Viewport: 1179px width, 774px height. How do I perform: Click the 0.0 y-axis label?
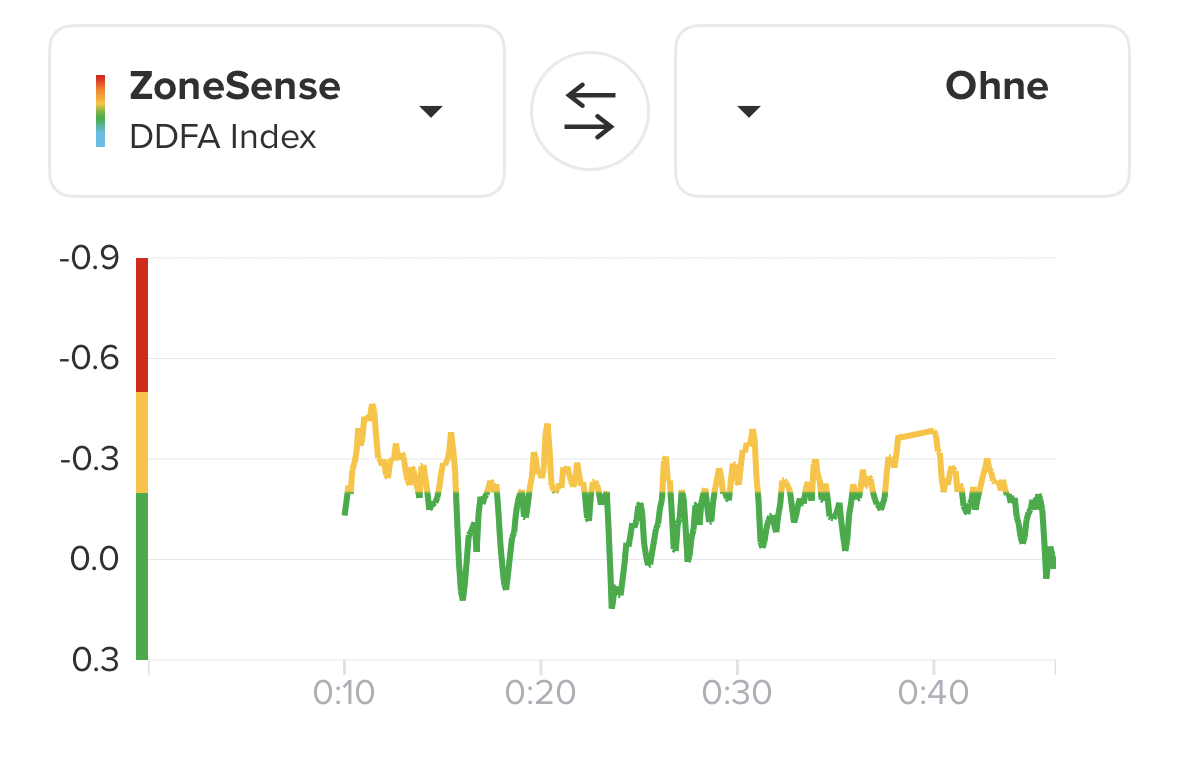(x=94, y=559)
